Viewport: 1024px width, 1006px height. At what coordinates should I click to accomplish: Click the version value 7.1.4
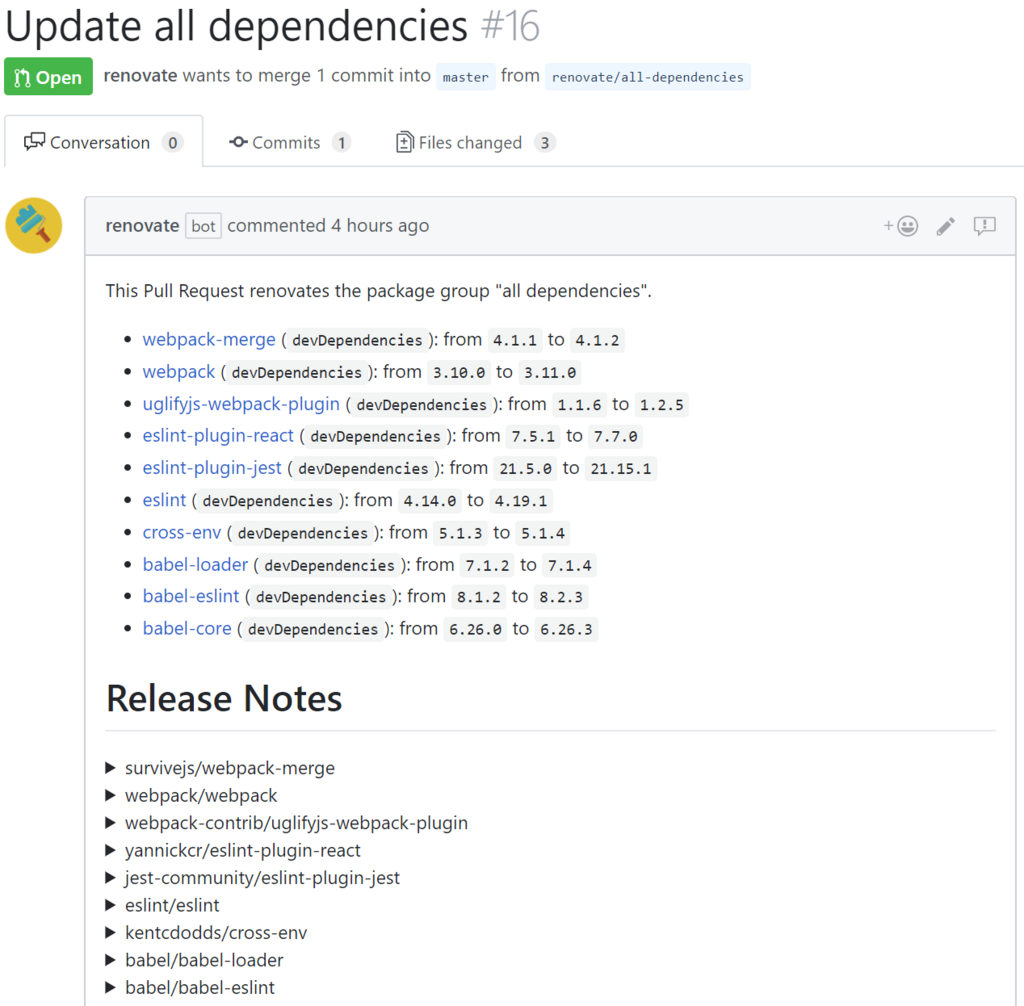(x=569, y=565)
